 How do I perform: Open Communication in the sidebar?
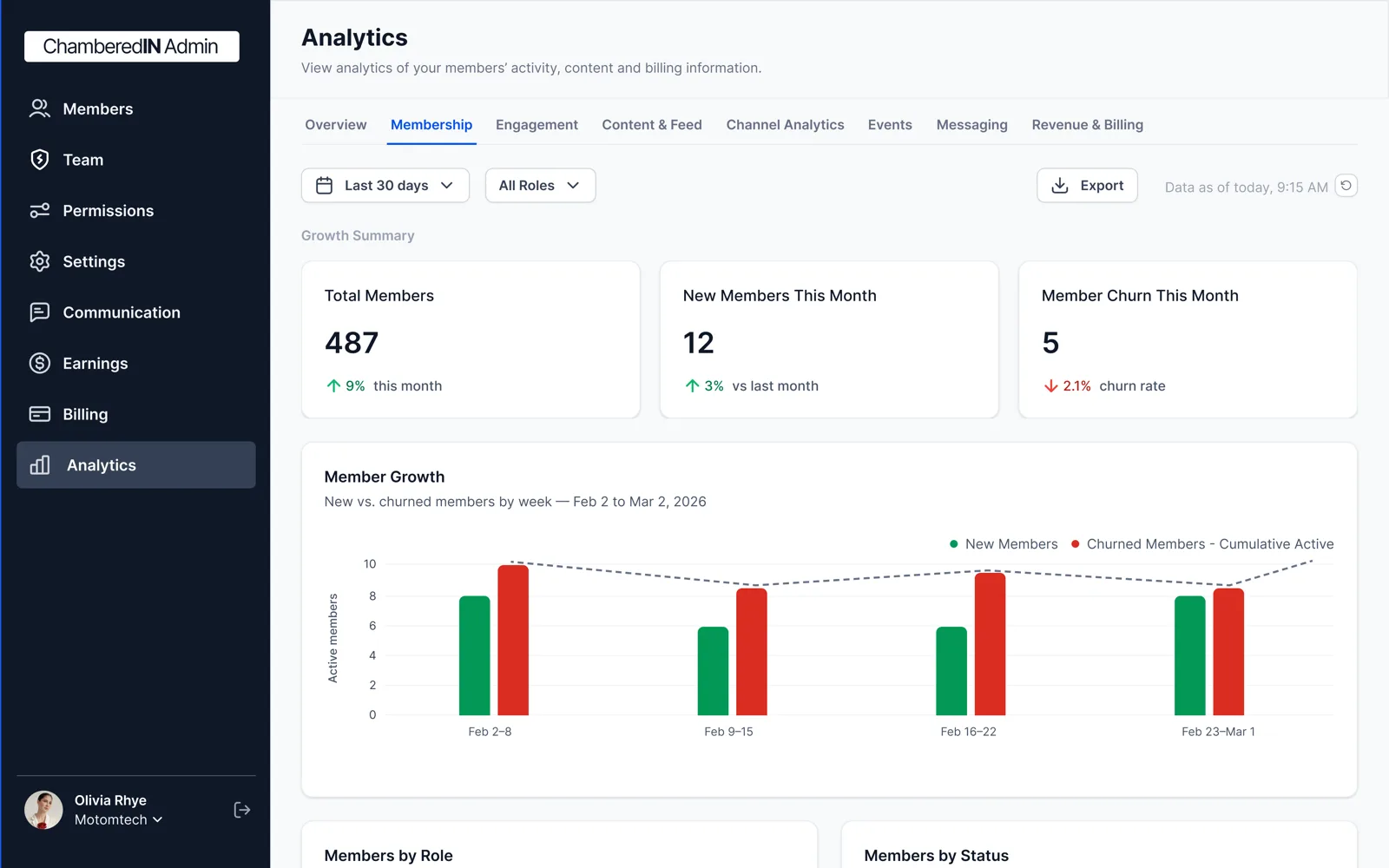click(x=136, y=312)
